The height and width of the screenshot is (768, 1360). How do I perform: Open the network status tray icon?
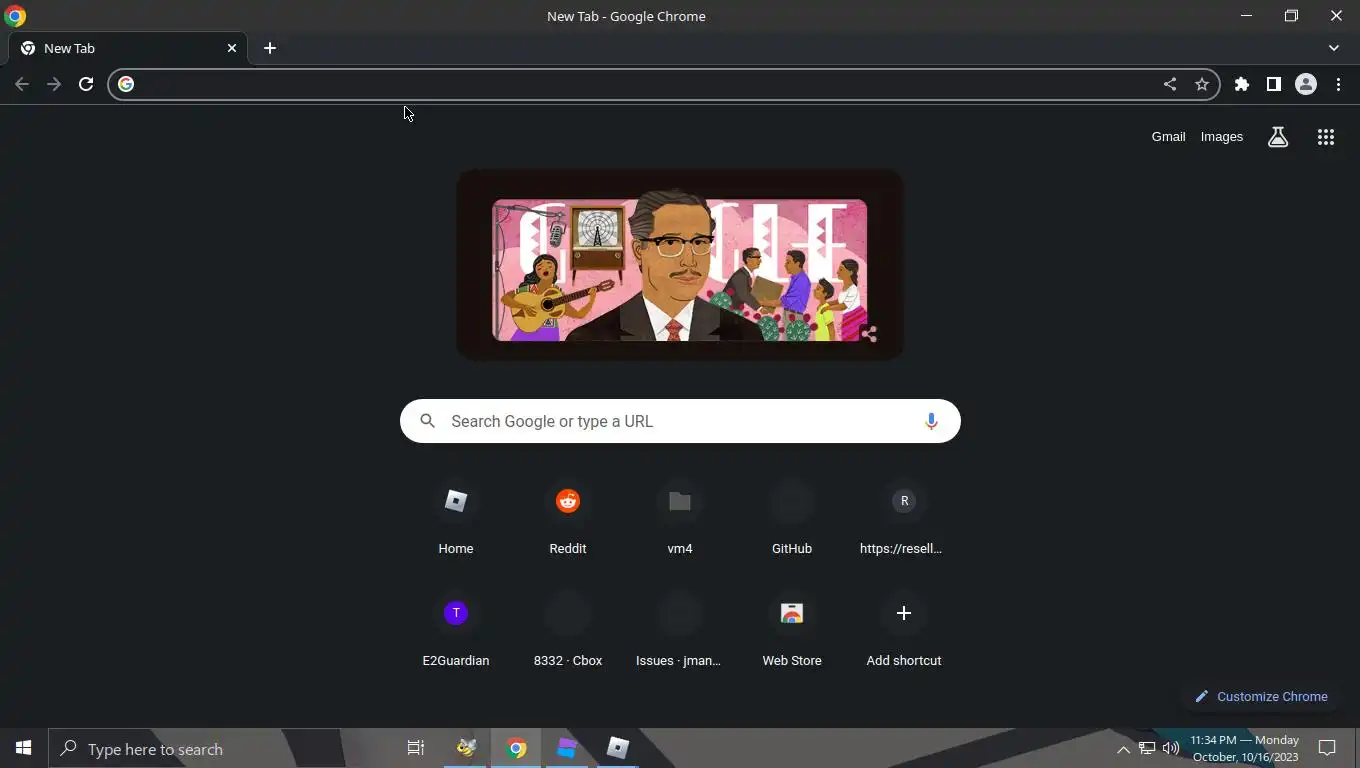coord(1147,749)
